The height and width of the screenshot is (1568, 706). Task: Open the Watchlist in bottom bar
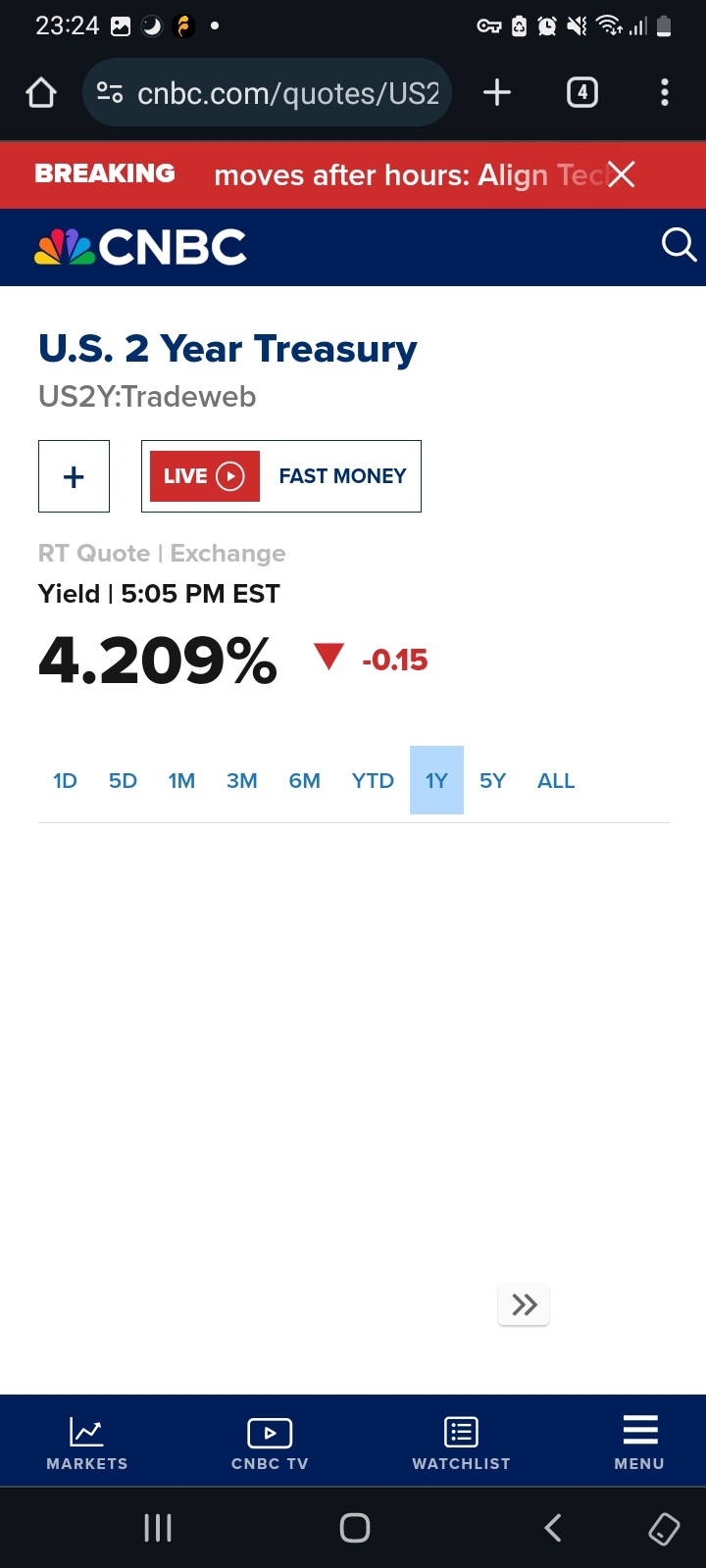pos(461,1443)
